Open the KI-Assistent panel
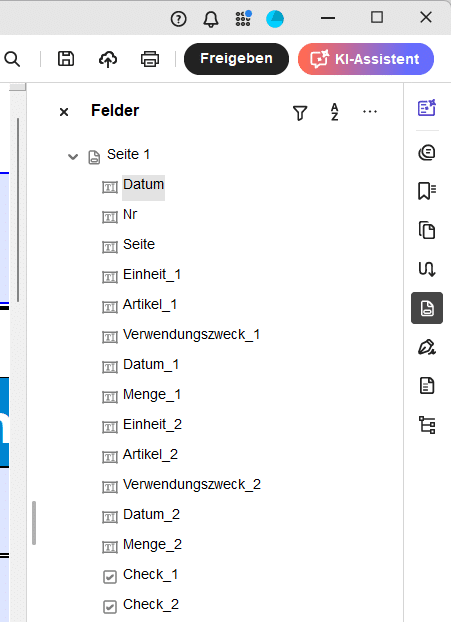Screen dimensions: 451x622 (366, 59)
